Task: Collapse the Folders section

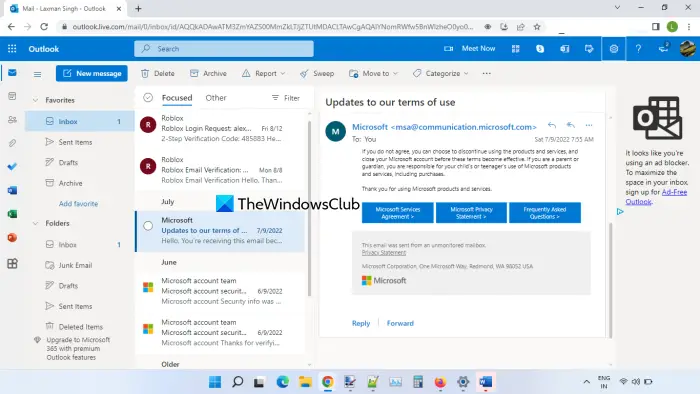Action: [35, 223]
